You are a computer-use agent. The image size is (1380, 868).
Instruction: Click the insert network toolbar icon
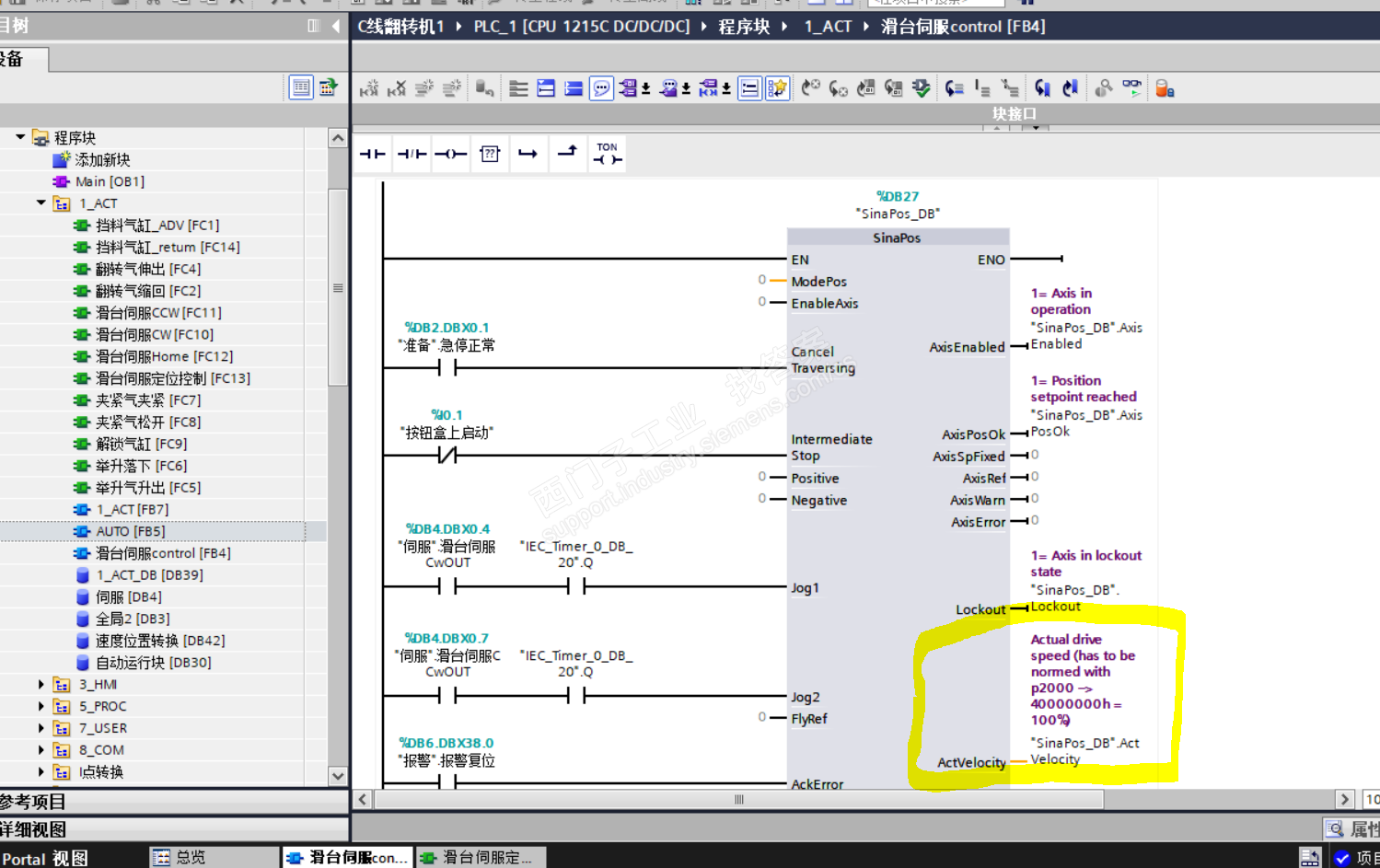click(x=369, y=88)
